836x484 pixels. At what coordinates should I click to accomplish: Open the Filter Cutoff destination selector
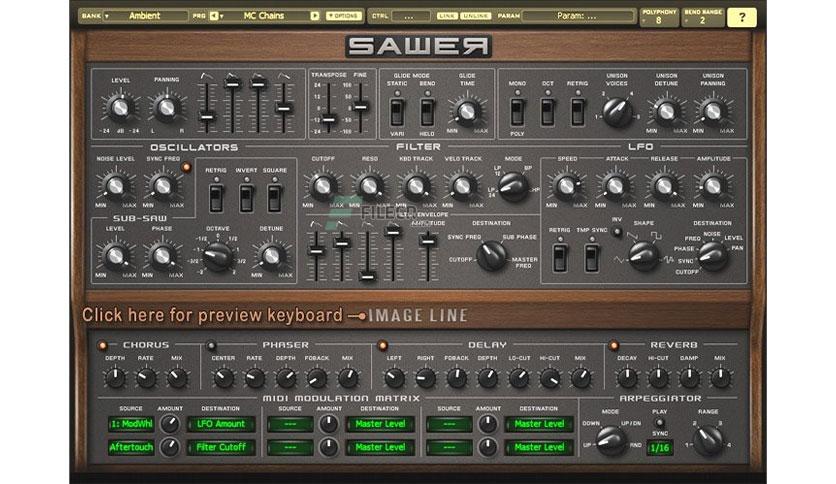(221, 447)
